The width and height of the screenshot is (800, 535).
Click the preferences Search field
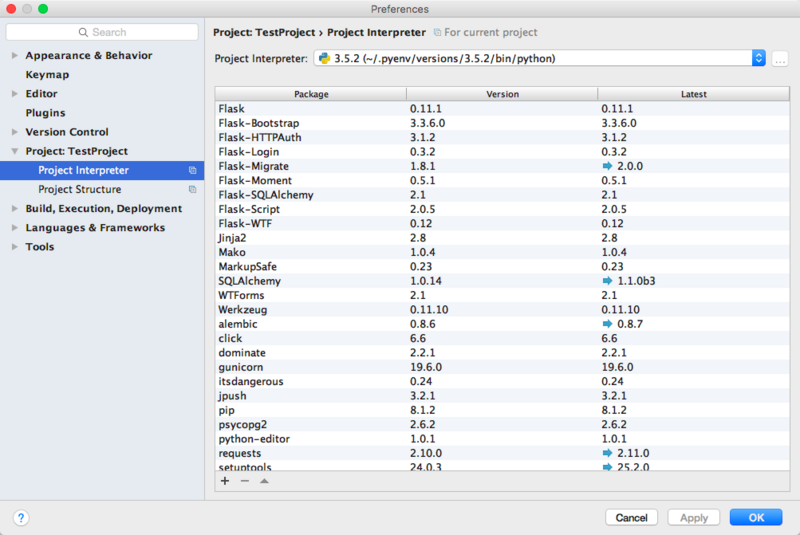click(x=102, y=32)
